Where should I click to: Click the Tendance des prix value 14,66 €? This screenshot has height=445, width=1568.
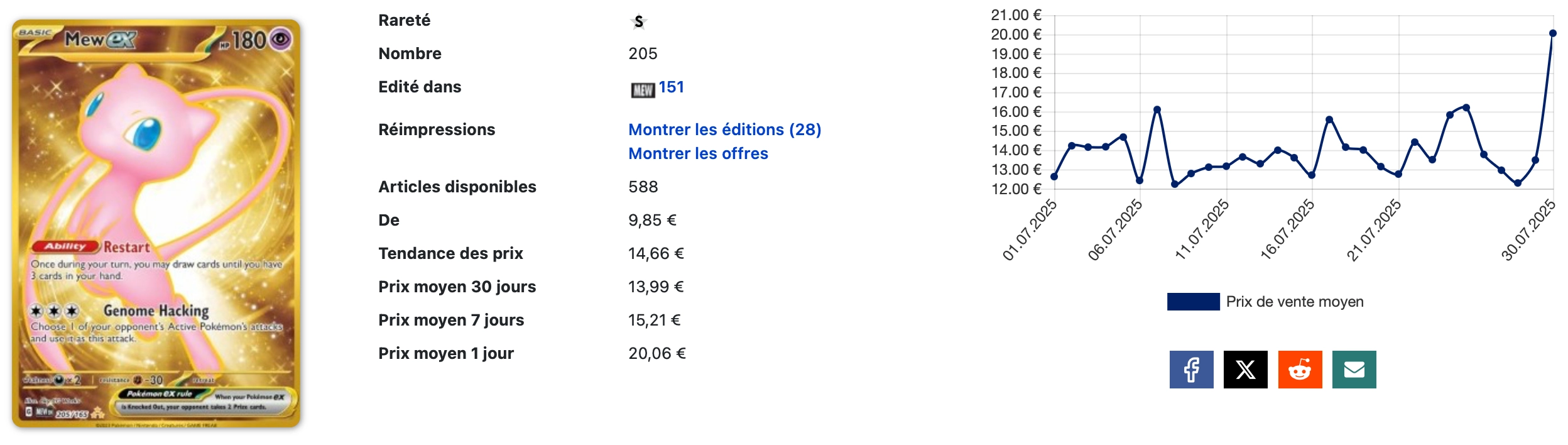pos(656,253)
